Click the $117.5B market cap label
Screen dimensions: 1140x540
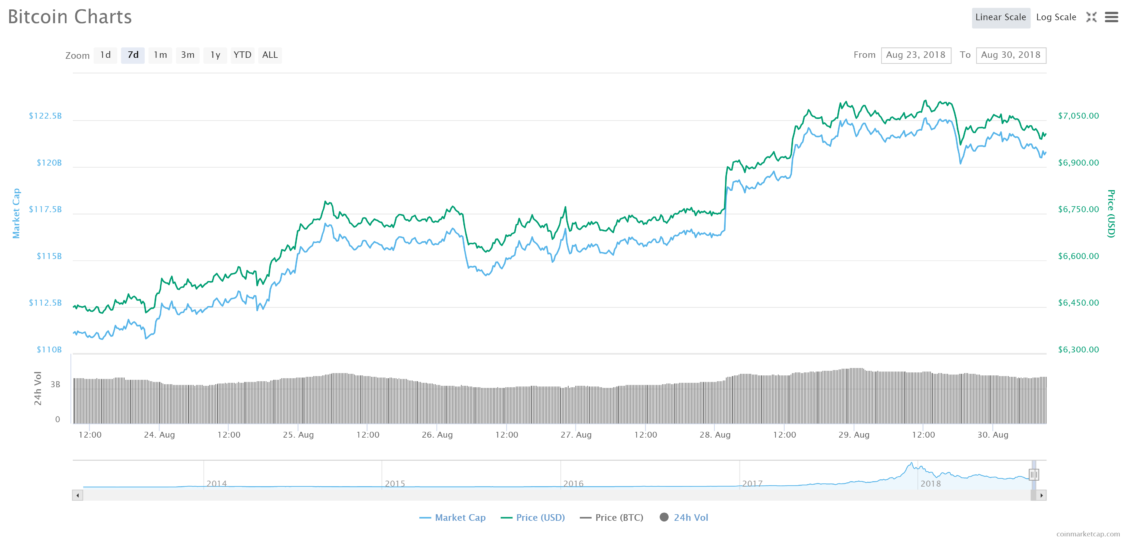coord(45,209)
